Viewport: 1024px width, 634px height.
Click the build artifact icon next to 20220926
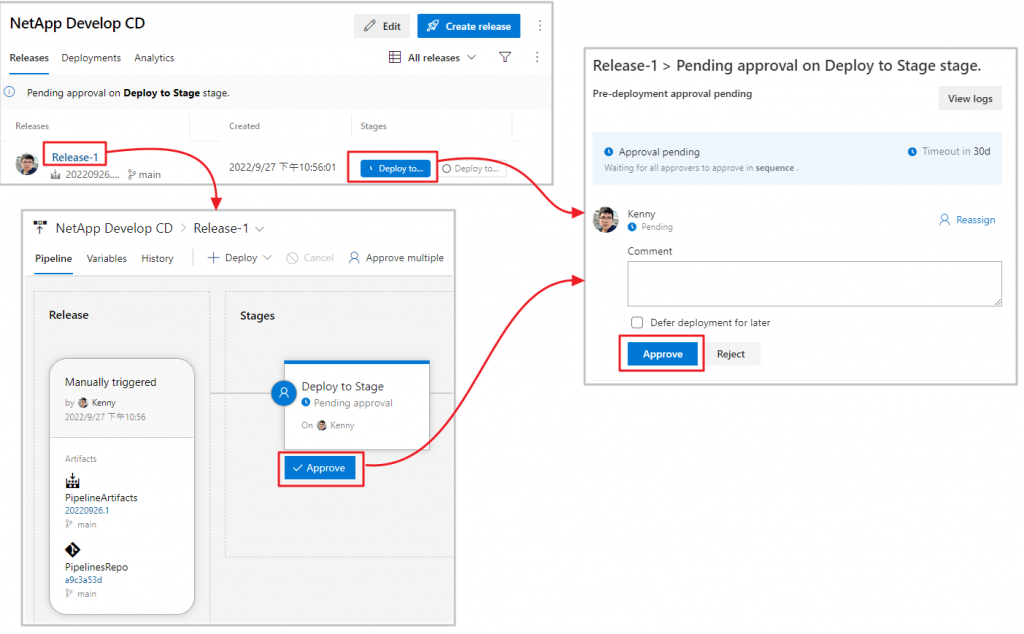click(x=56, y=174)
